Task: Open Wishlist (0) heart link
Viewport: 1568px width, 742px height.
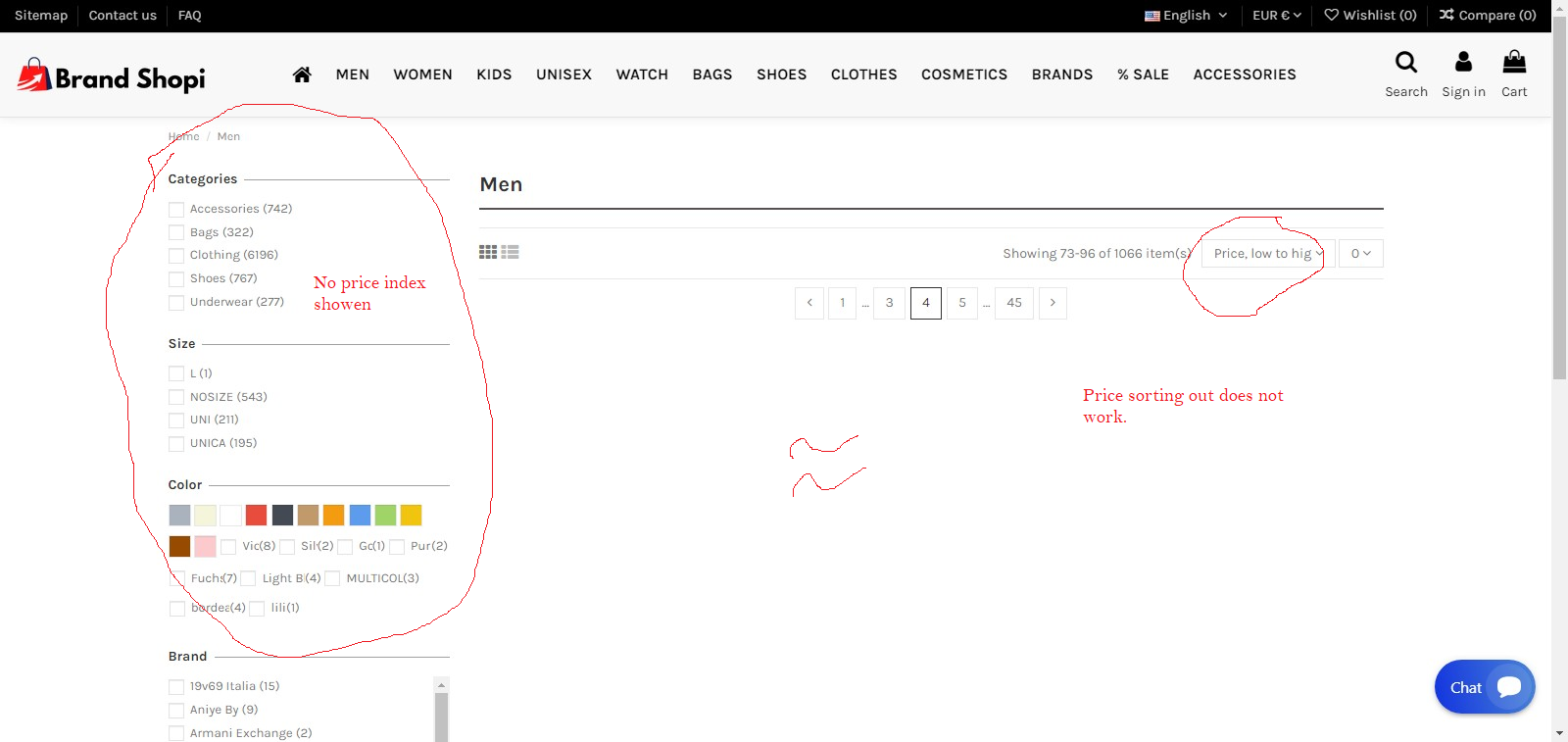Action: [1370, 15]
